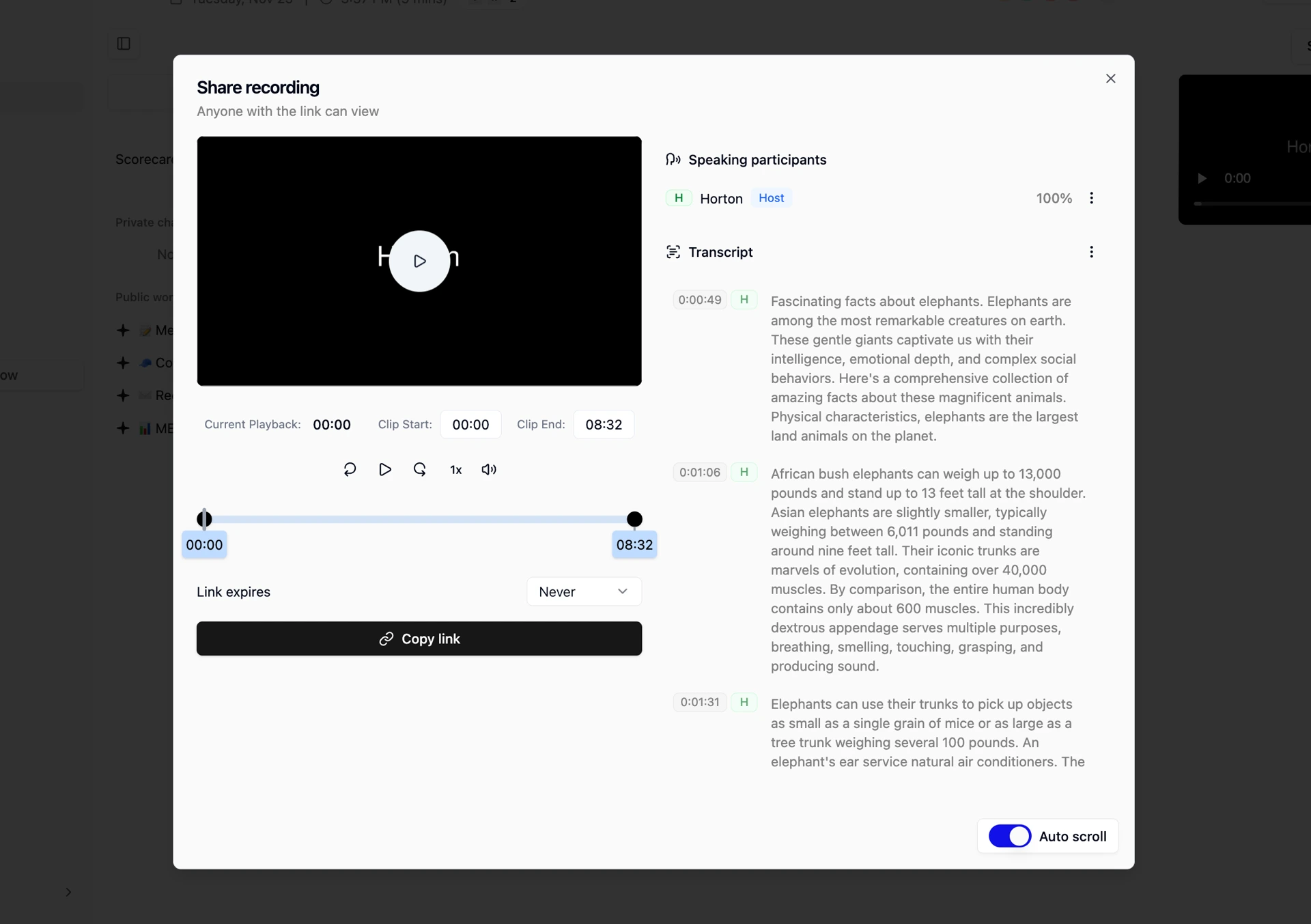The height and width of the screenshot is (924, 1311).
Task: Play the video with center play button
Action: 419,261
